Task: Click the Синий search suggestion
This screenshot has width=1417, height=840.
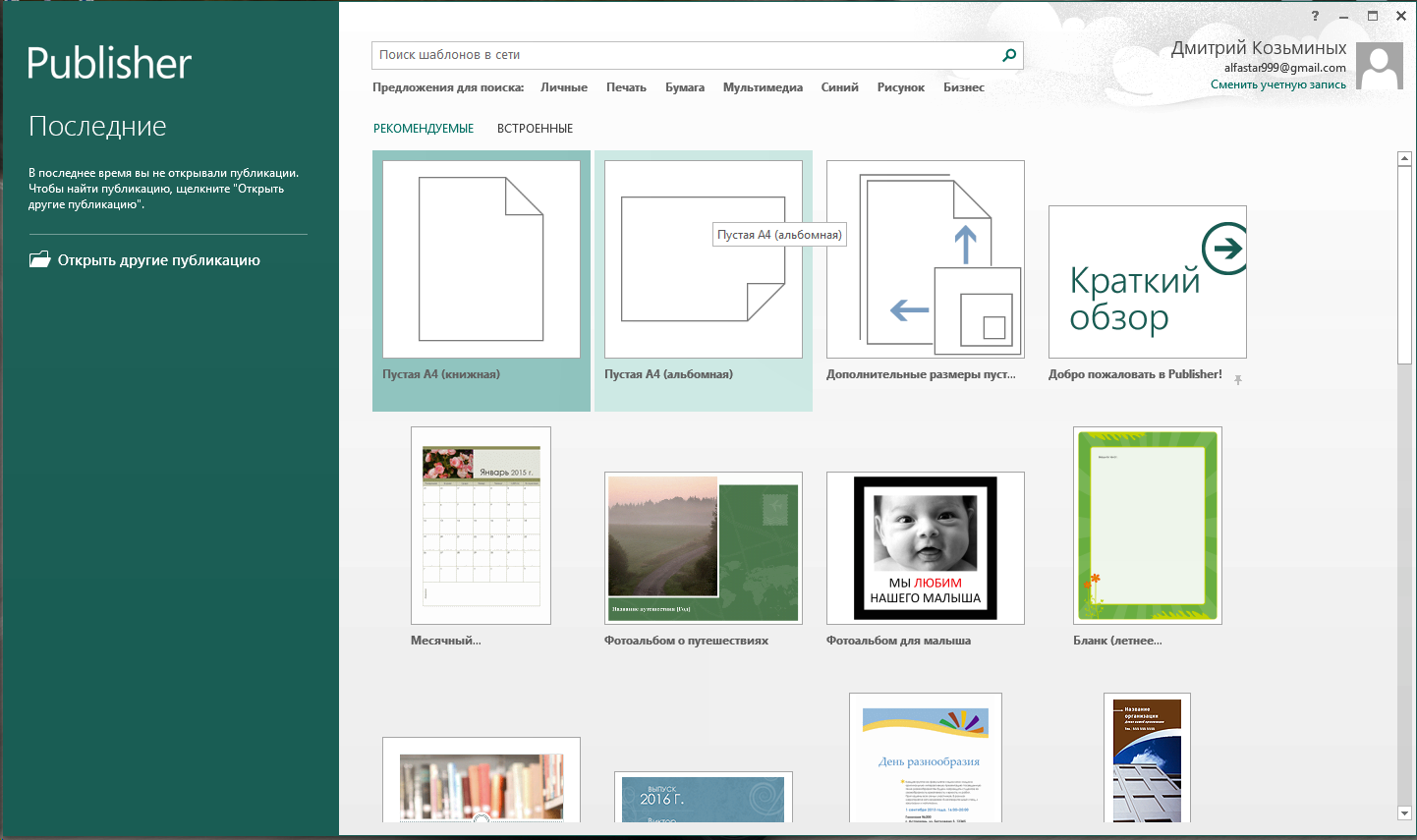Action: point(840,87)
